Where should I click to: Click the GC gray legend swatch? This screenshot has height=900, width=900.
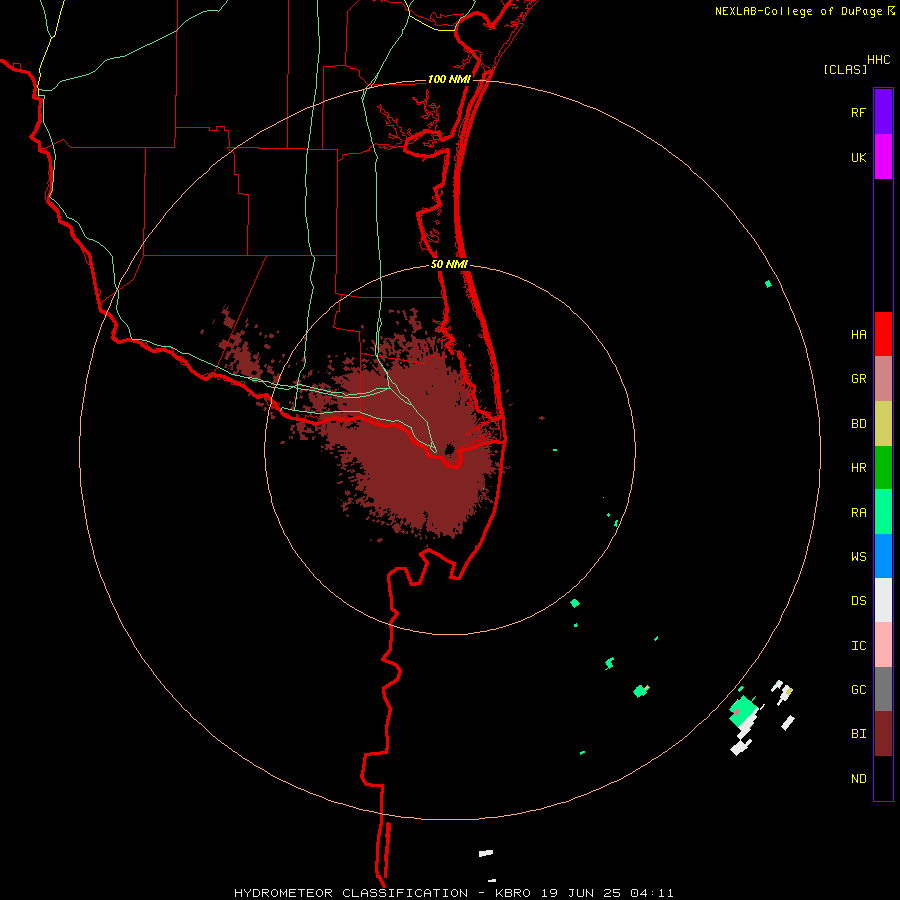883,689
